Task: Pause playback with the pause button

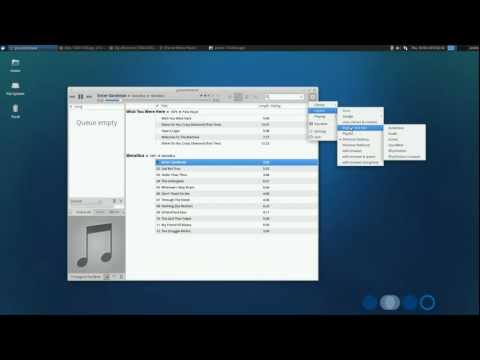Action: (x=81, y=96)
